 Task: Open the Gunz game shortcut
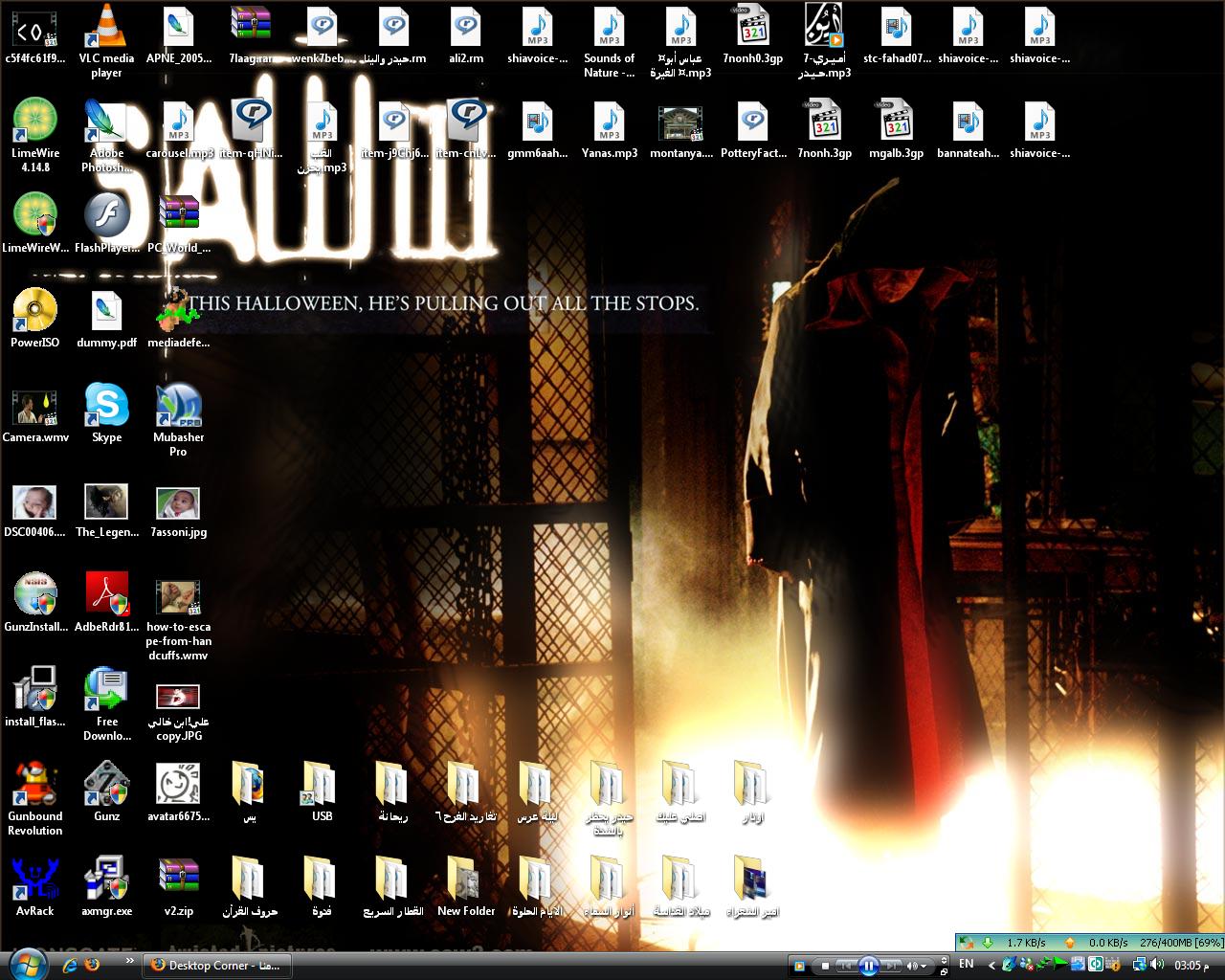click(x=106, y=792)
